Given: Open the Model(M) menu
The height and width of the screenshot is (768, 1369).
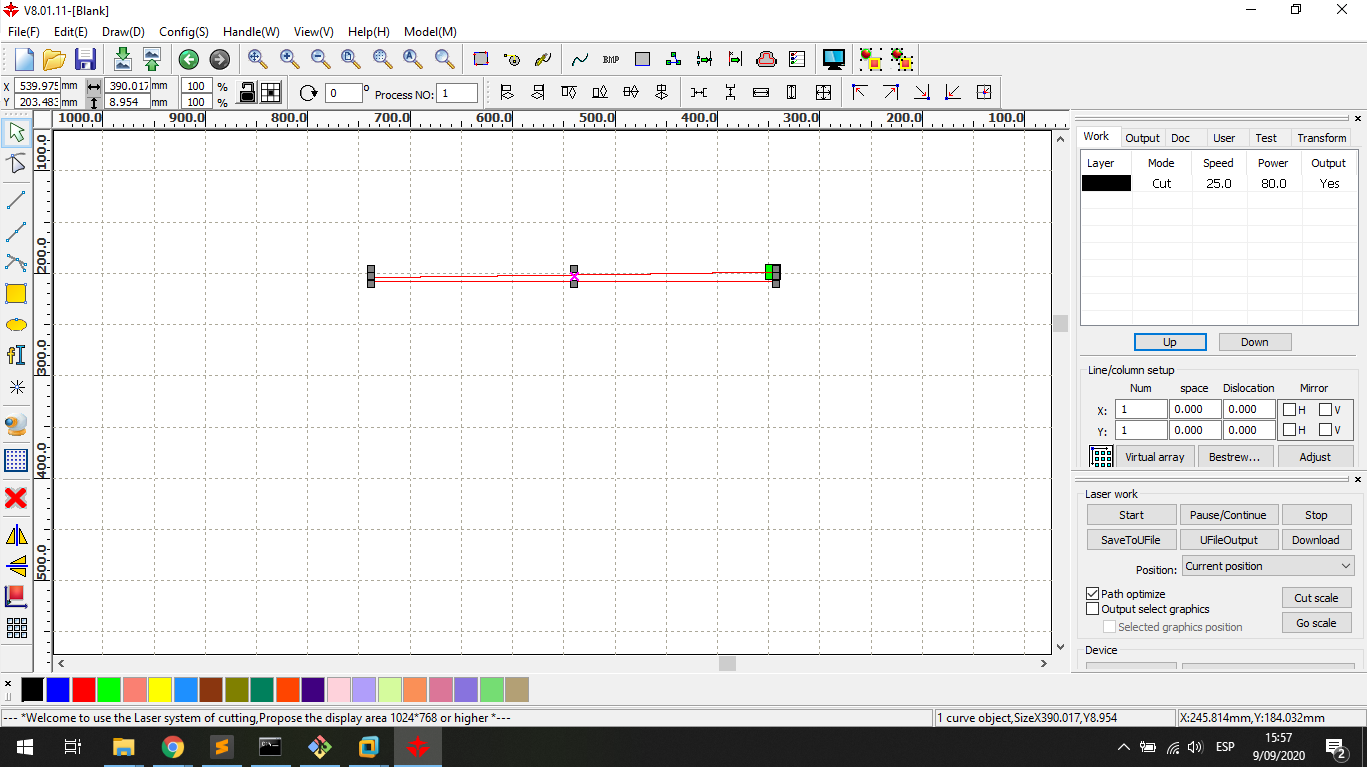Looking at the screenshot, I should point(432,32).
